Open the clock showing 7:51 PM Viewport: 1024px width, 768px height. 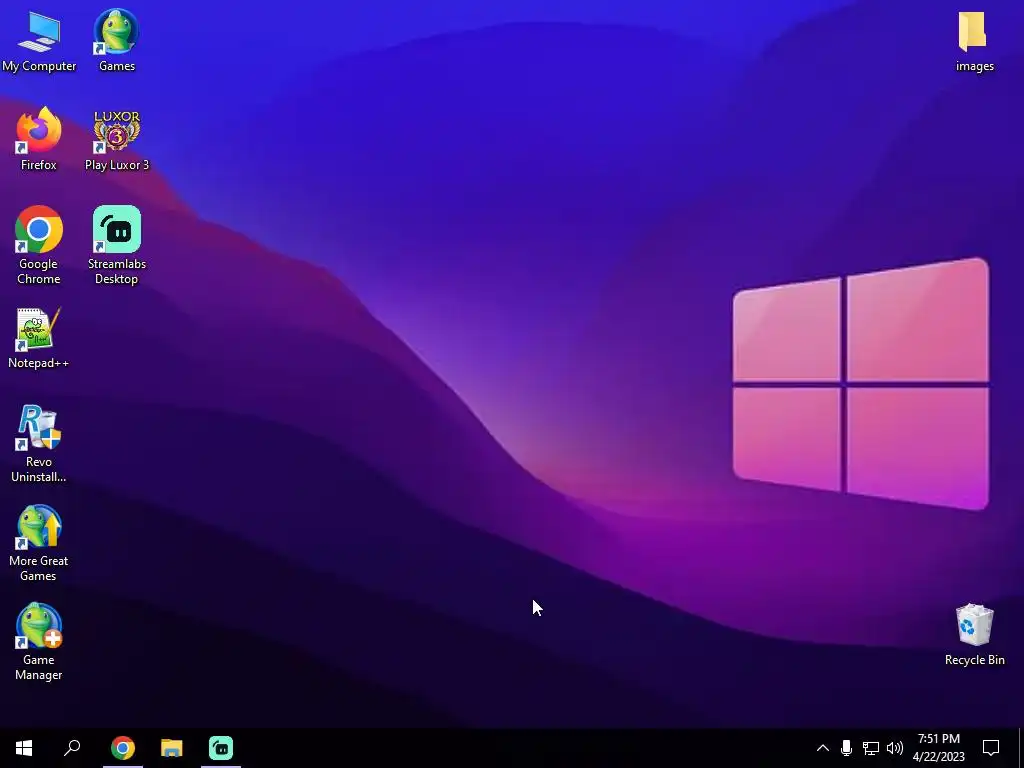tap(938, 748)
